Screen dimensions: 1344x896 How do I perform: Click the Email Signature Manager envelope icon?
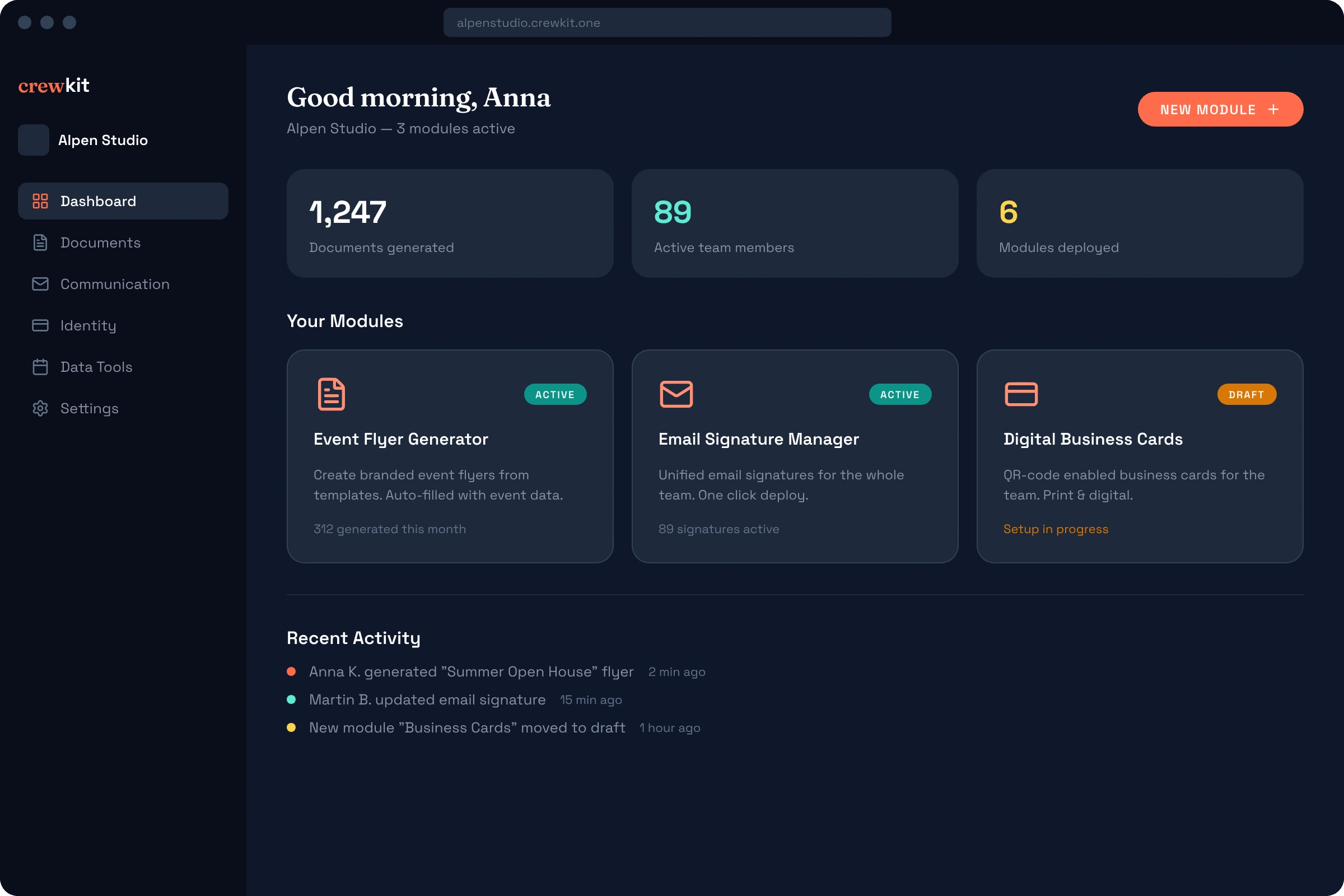click(x=676, y=394)
